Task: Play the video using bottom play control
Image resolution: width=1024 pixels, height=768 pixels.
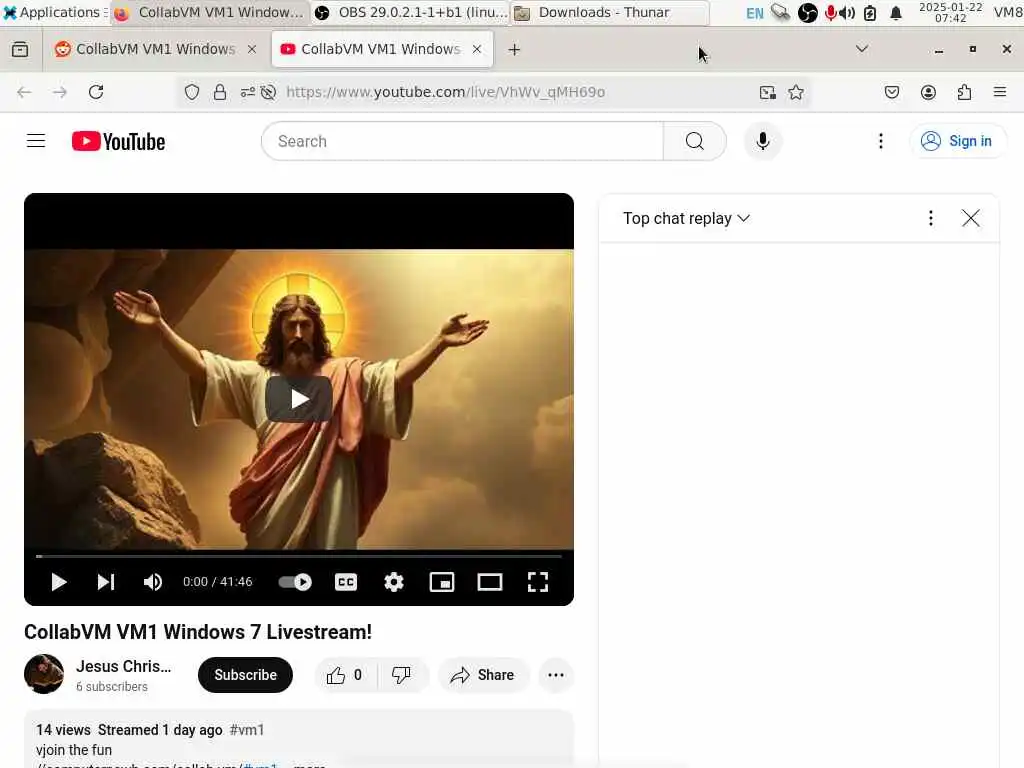Action: (58, 582)
